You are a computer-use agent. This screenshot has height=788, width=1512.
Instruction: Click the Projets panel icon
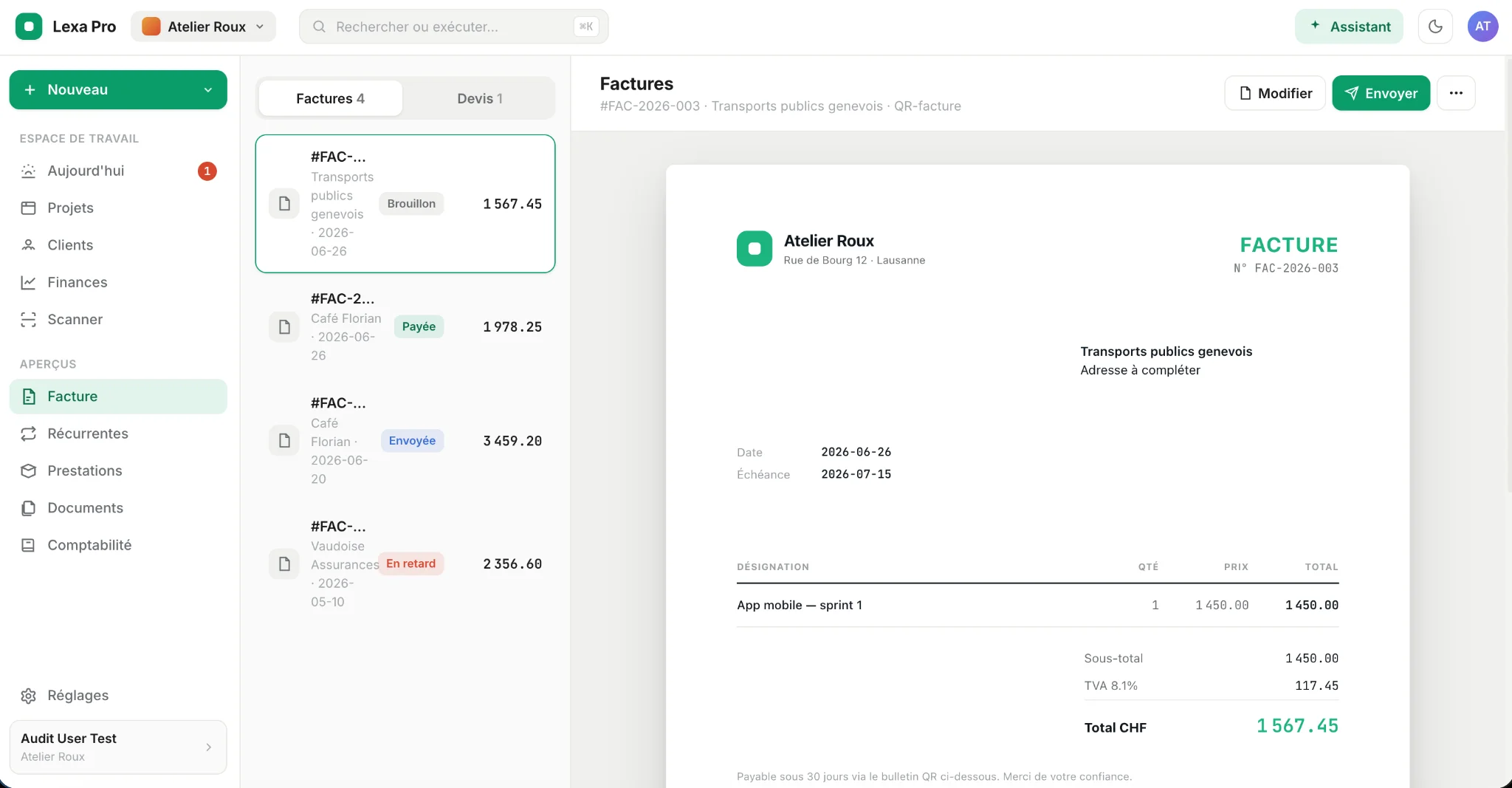tap(28, 208)
